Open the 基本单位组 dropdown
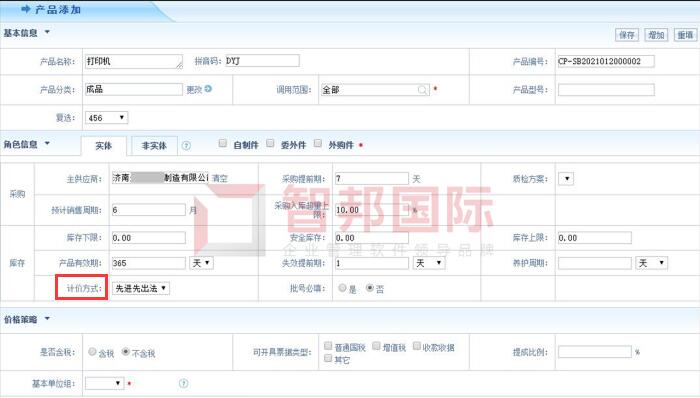 tap(104, 383)
